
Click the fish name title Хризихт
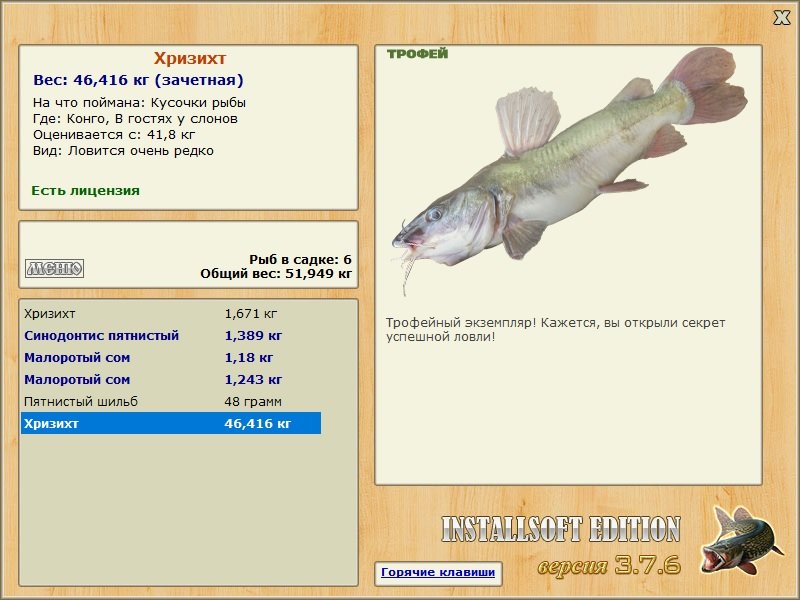coord(190,59)
